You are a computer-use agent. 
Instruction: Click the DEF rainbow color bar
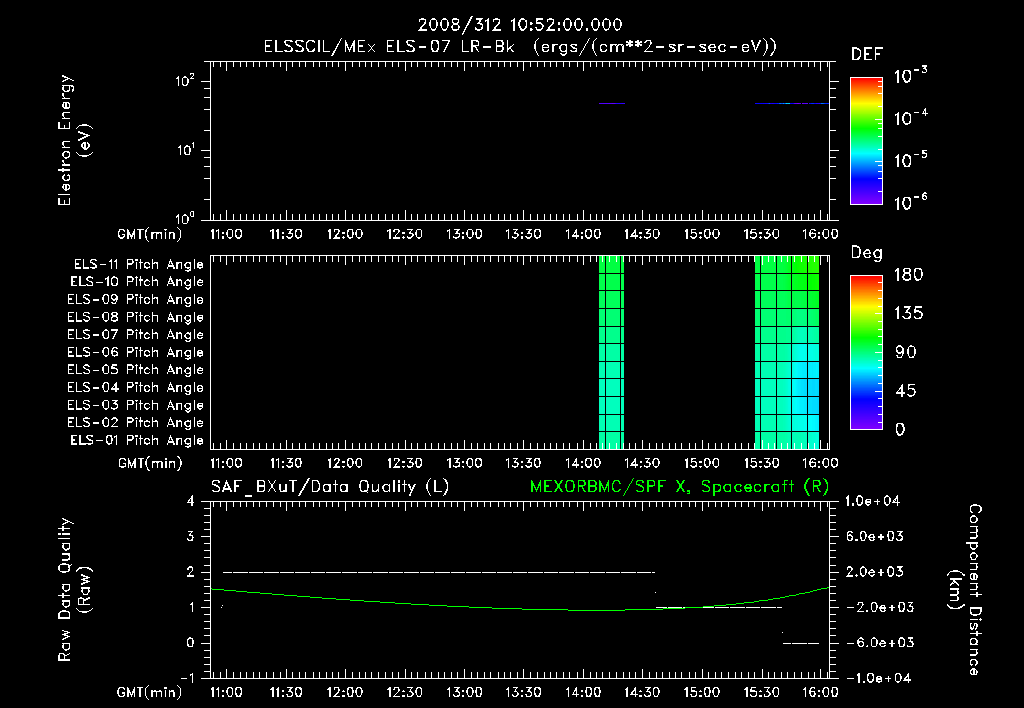pyautogui.click(x=866, y=141)
